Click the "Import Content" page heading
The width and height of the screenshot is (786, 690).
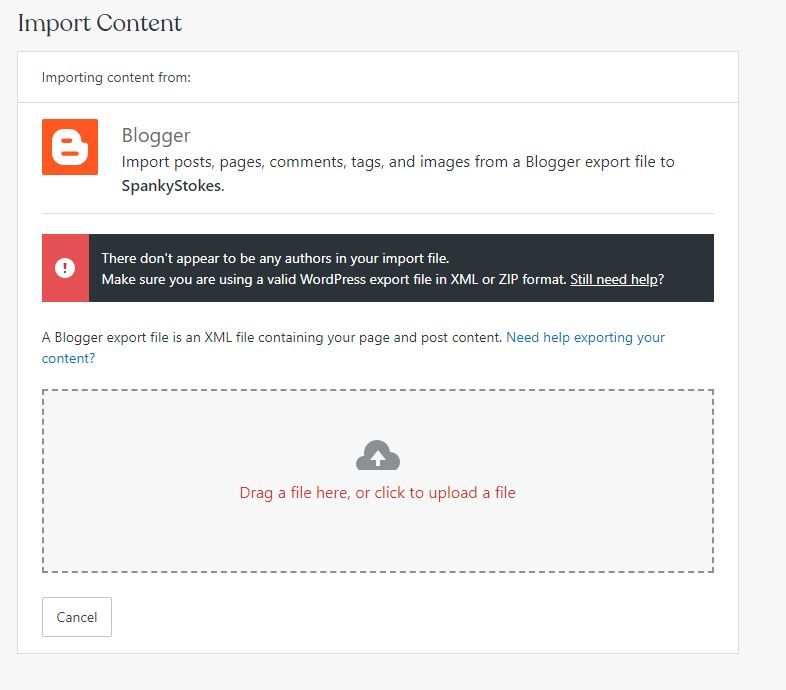coord(100,23)
